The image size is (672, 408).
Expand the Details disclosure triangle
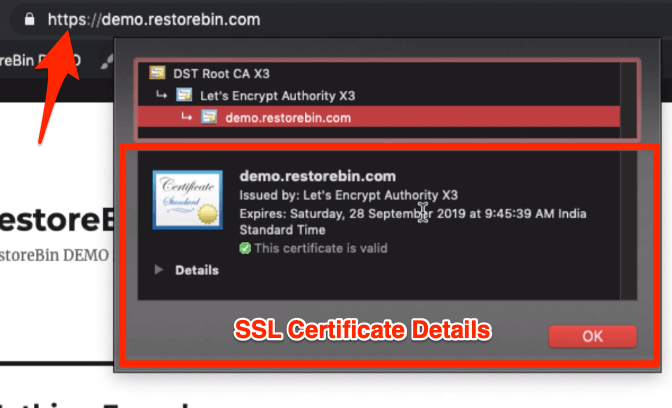[x=159, y=270]
